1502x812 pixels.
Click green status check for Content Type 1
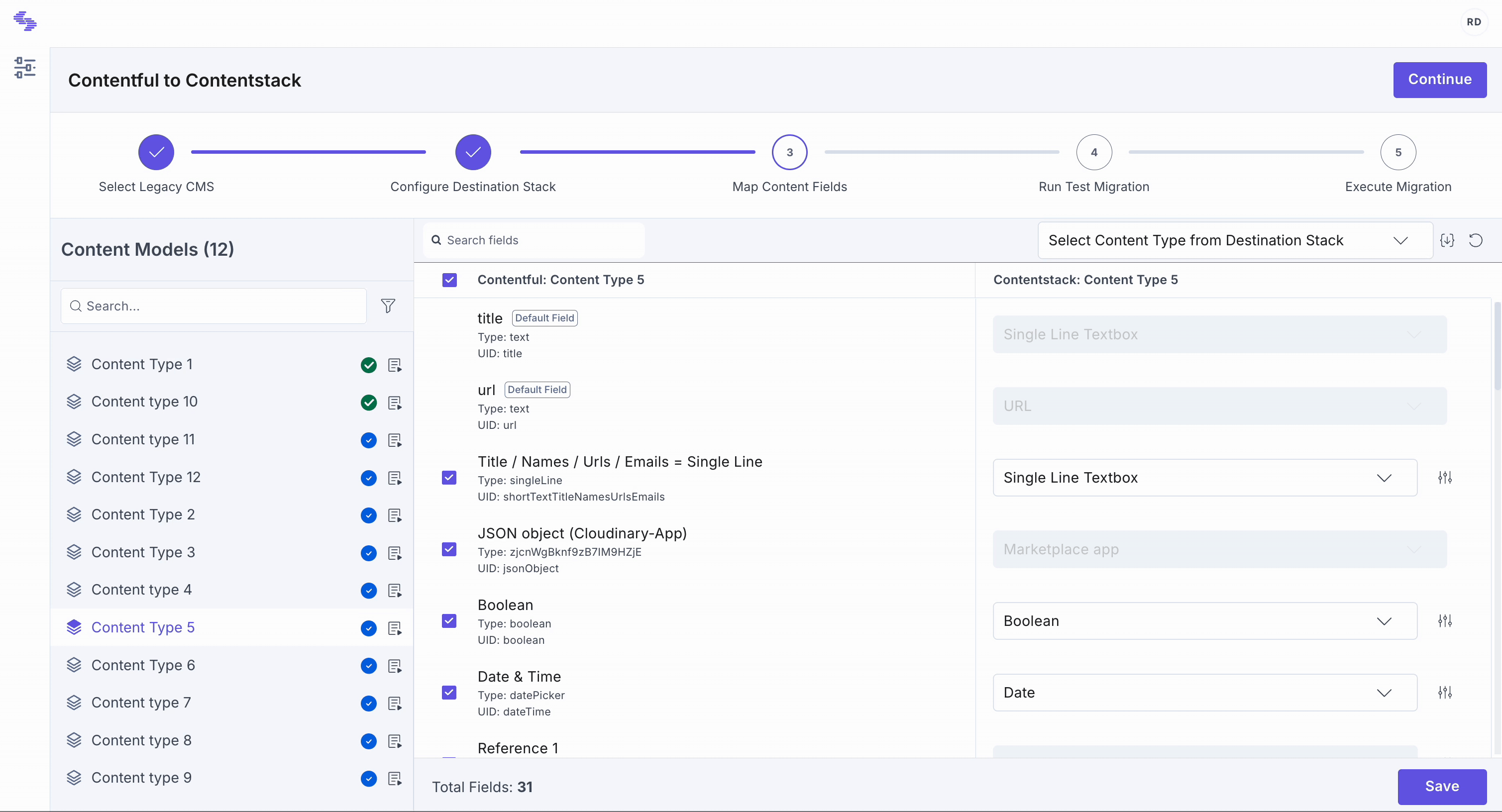(x=368, y=365)
